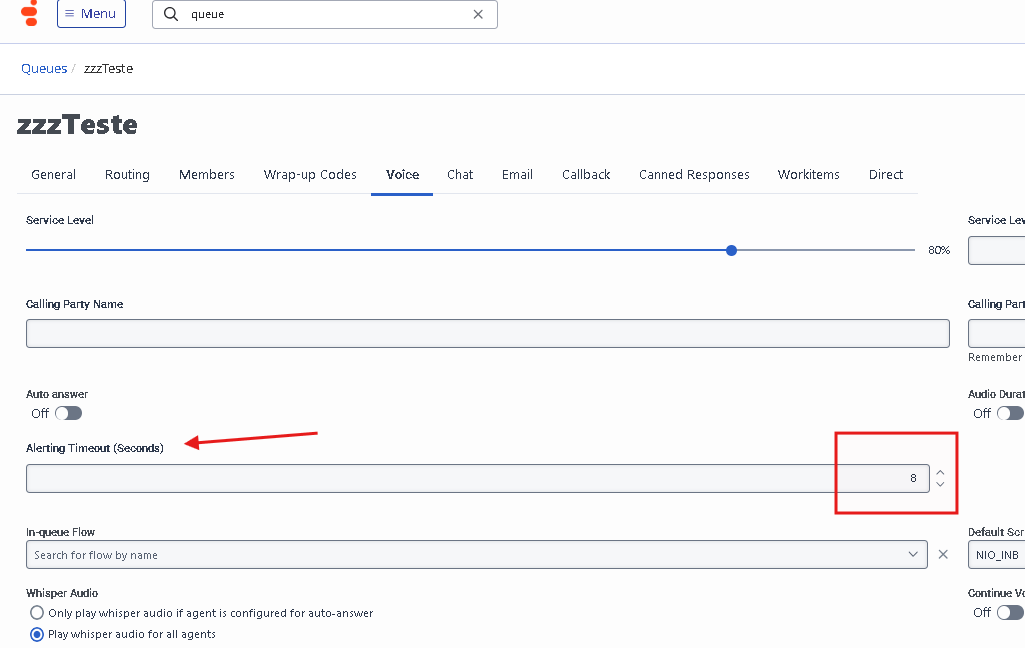The width and height of the screenshot is (1025, 648).
Task: Select Play whisper audio for all agents
Action: click(x=37, y=634)
